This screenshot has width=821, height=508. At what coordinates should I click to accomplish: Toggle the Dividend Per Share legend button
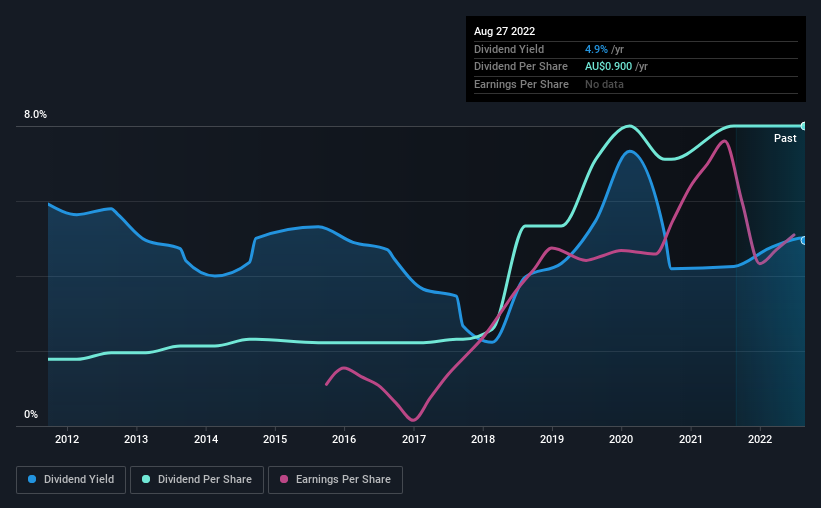197,480
